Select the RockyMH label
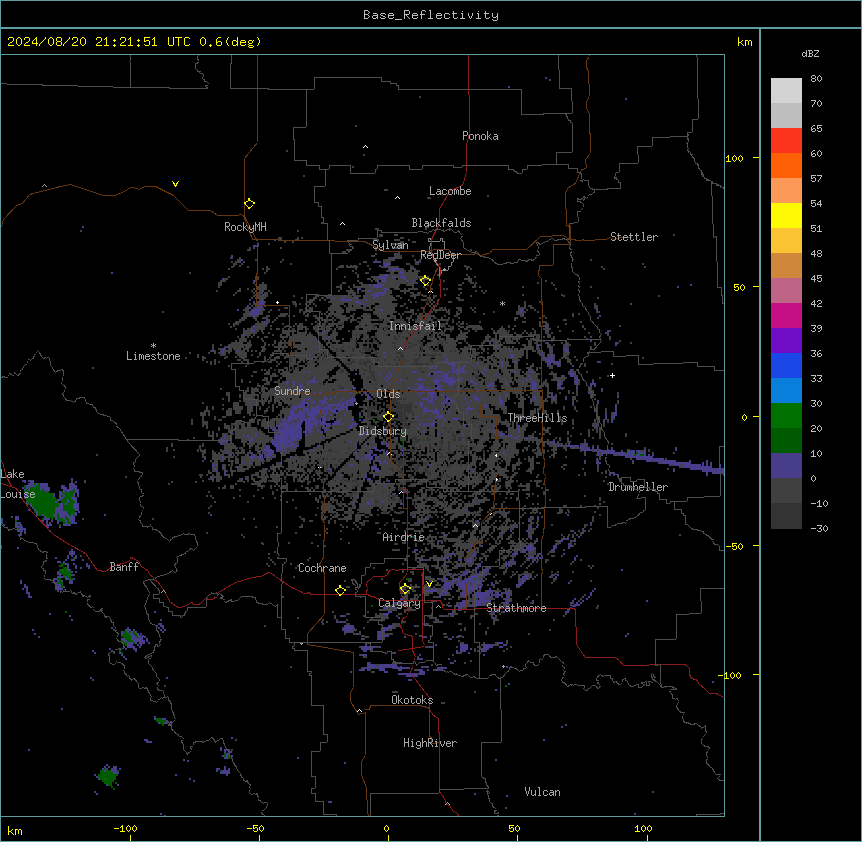The image size is (862, 842). click(x=245, y=227)
